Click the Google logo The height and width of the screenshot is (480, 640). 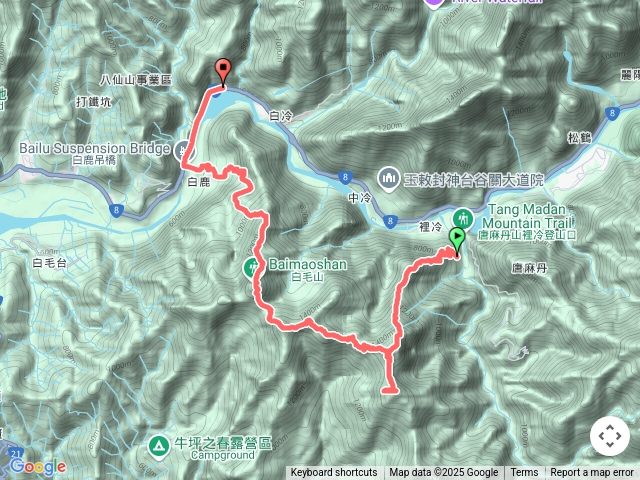38,467
